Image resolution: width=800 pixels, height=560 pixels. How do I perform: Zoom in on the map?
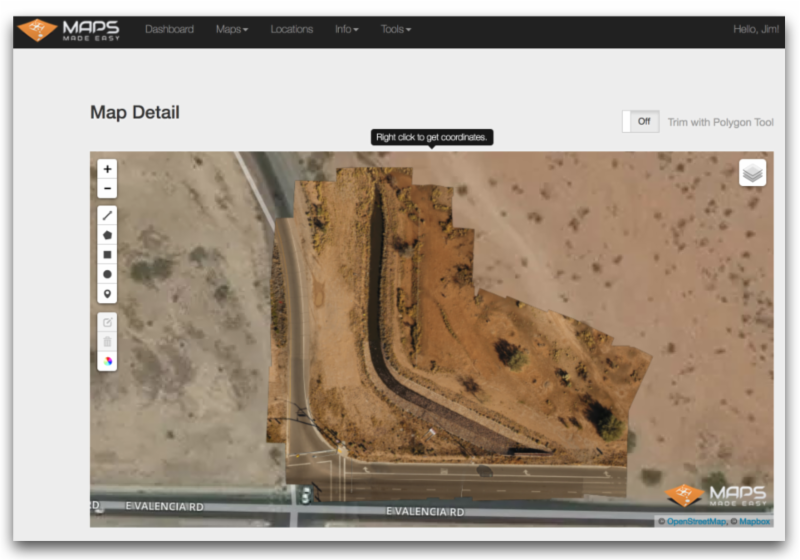point(107,169)
